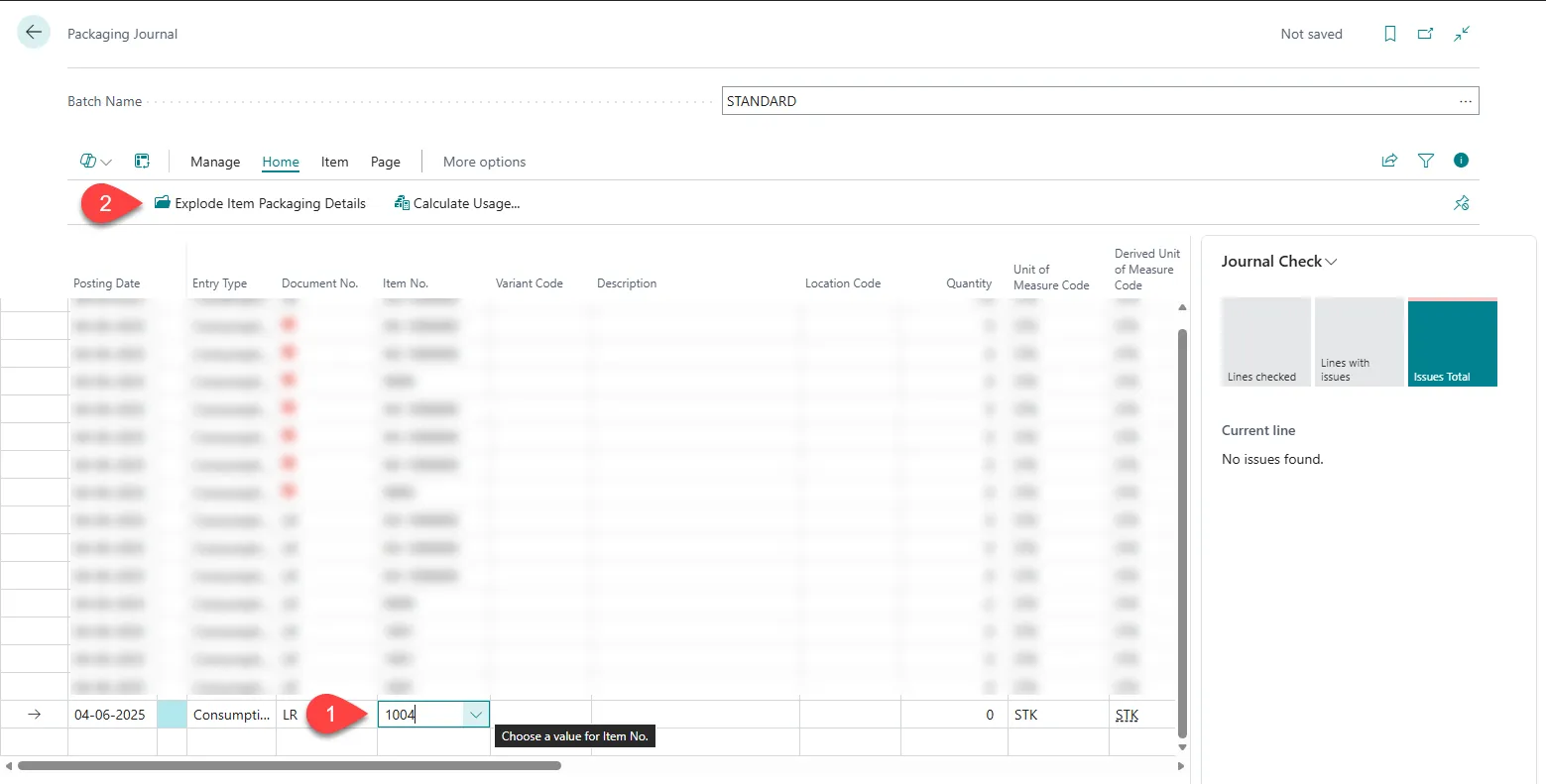Click the Description cell in the 1004 row

point(695,715)
